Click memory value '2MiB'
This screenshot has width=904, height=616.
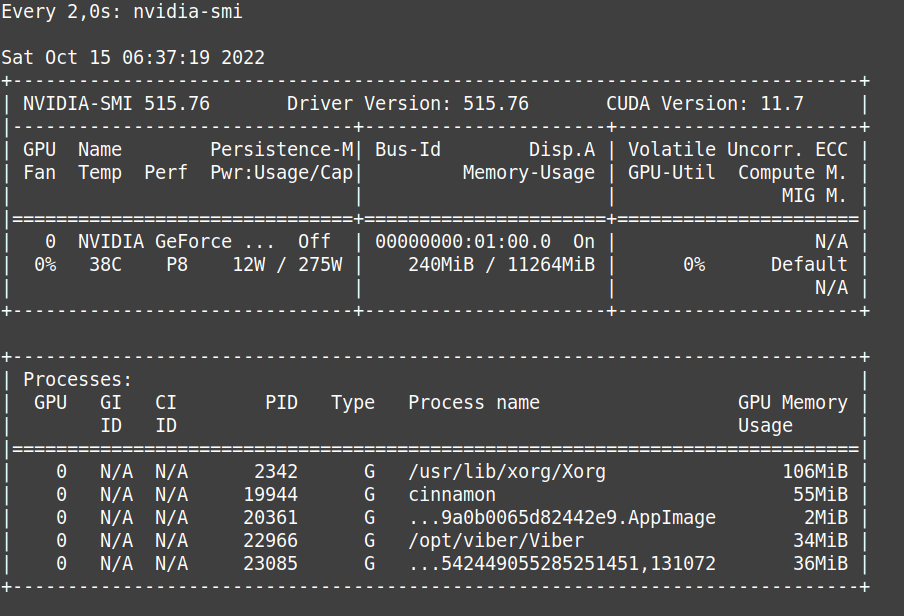click(x=826, y=518)
